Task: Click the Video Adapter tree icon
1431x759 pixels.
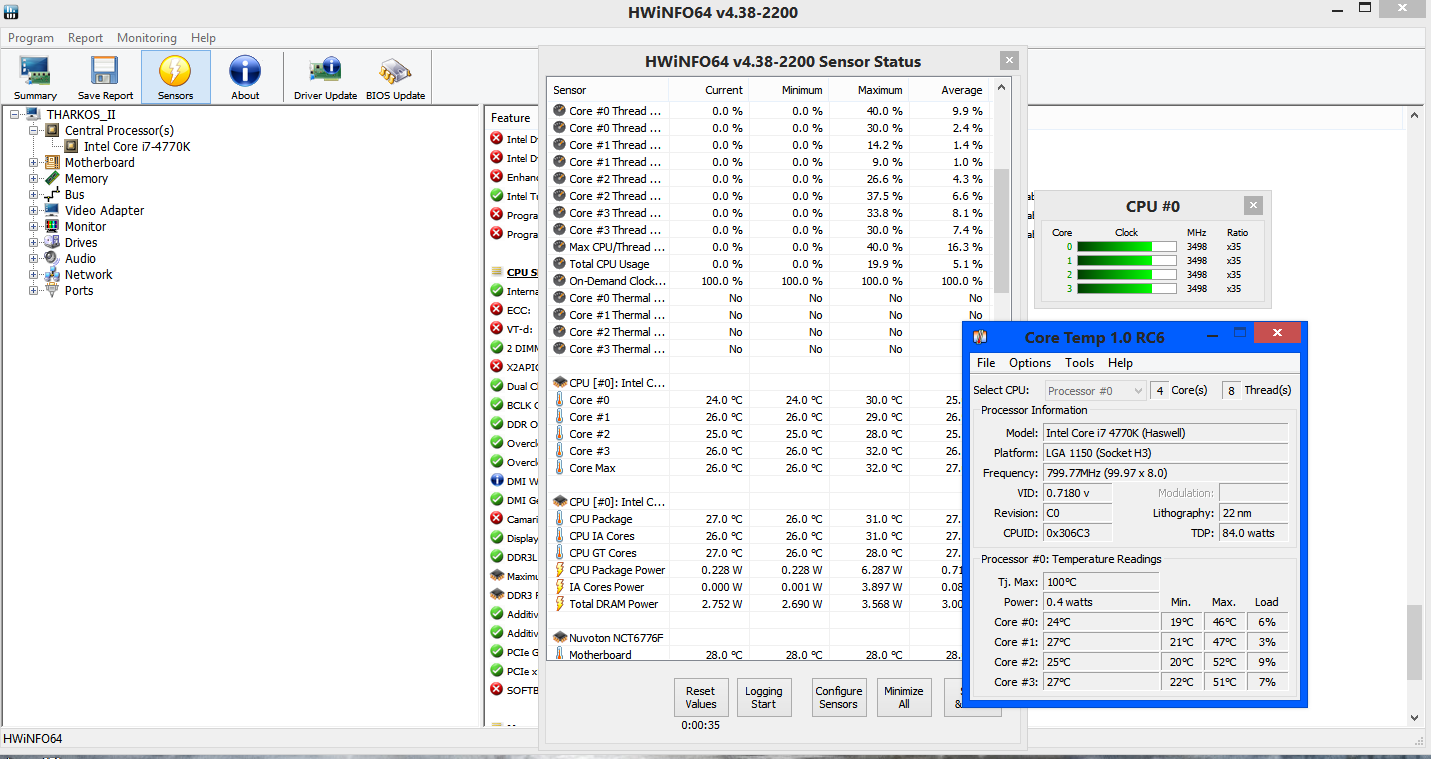Action: (x=52, y=210)
